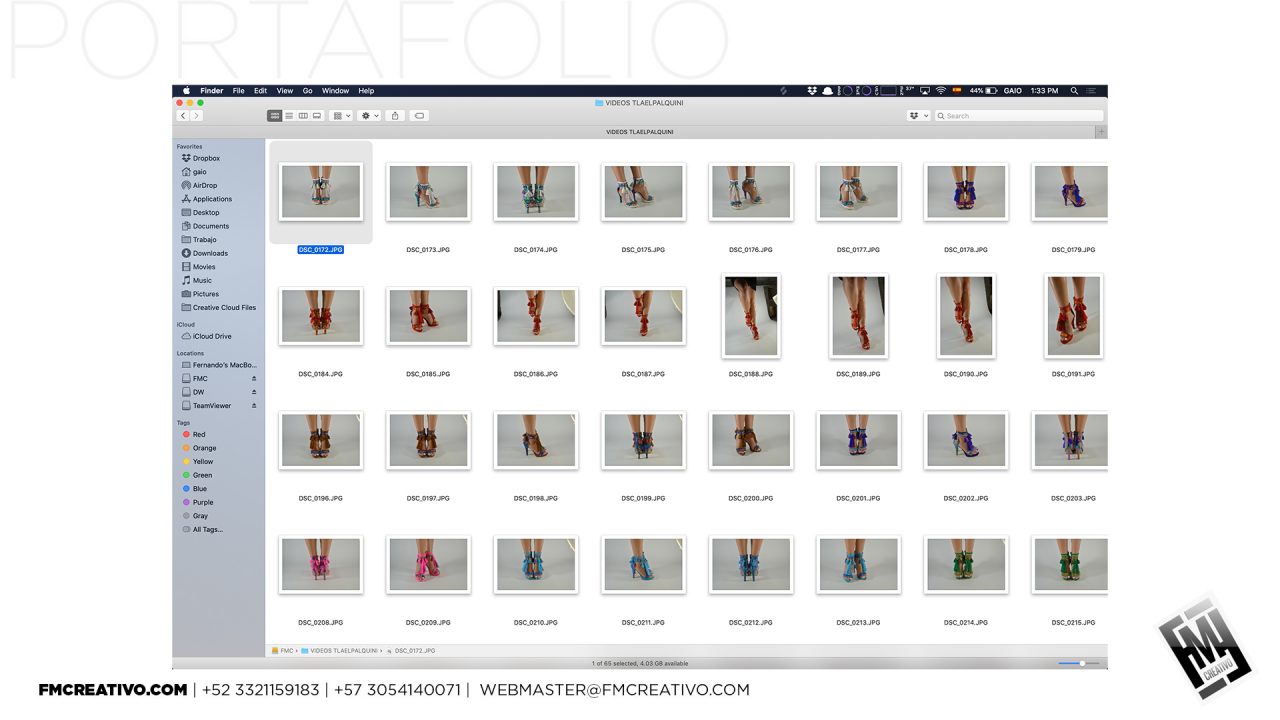
Task: Open the Go menu
Action: (308, 91)
